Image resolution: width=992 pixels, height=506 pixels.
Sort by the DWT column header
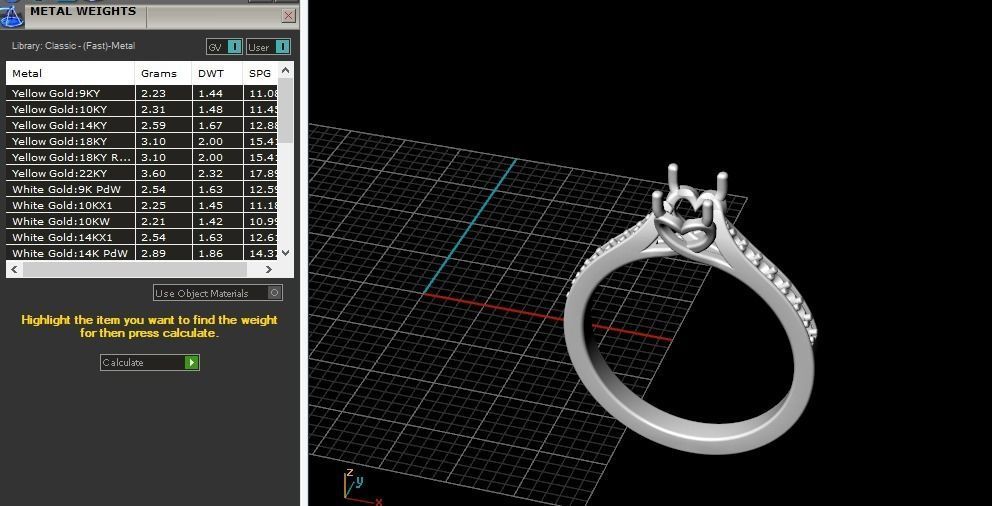(x=217, y=73)
